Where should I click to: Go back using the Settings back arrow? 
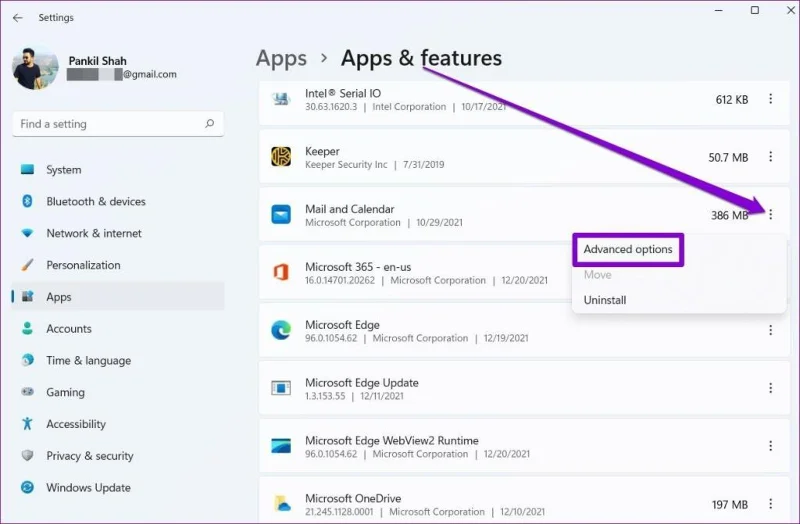click(x=18, y=18)
